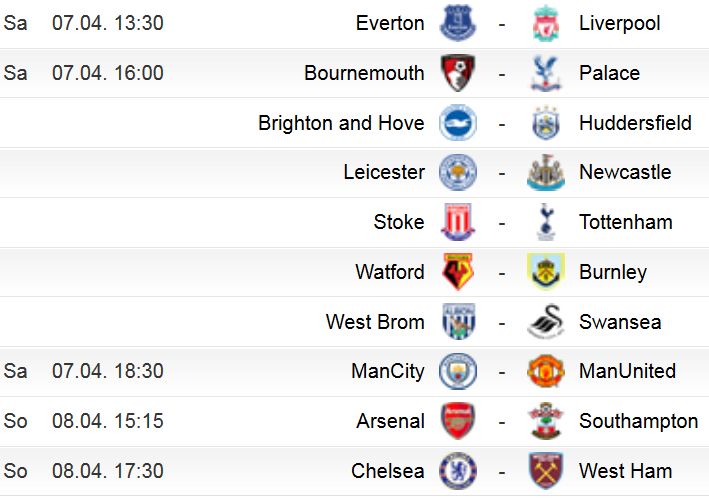Screen dimensions: 709x498
Task: Click the Leicester team name
Action: [384, 172]
